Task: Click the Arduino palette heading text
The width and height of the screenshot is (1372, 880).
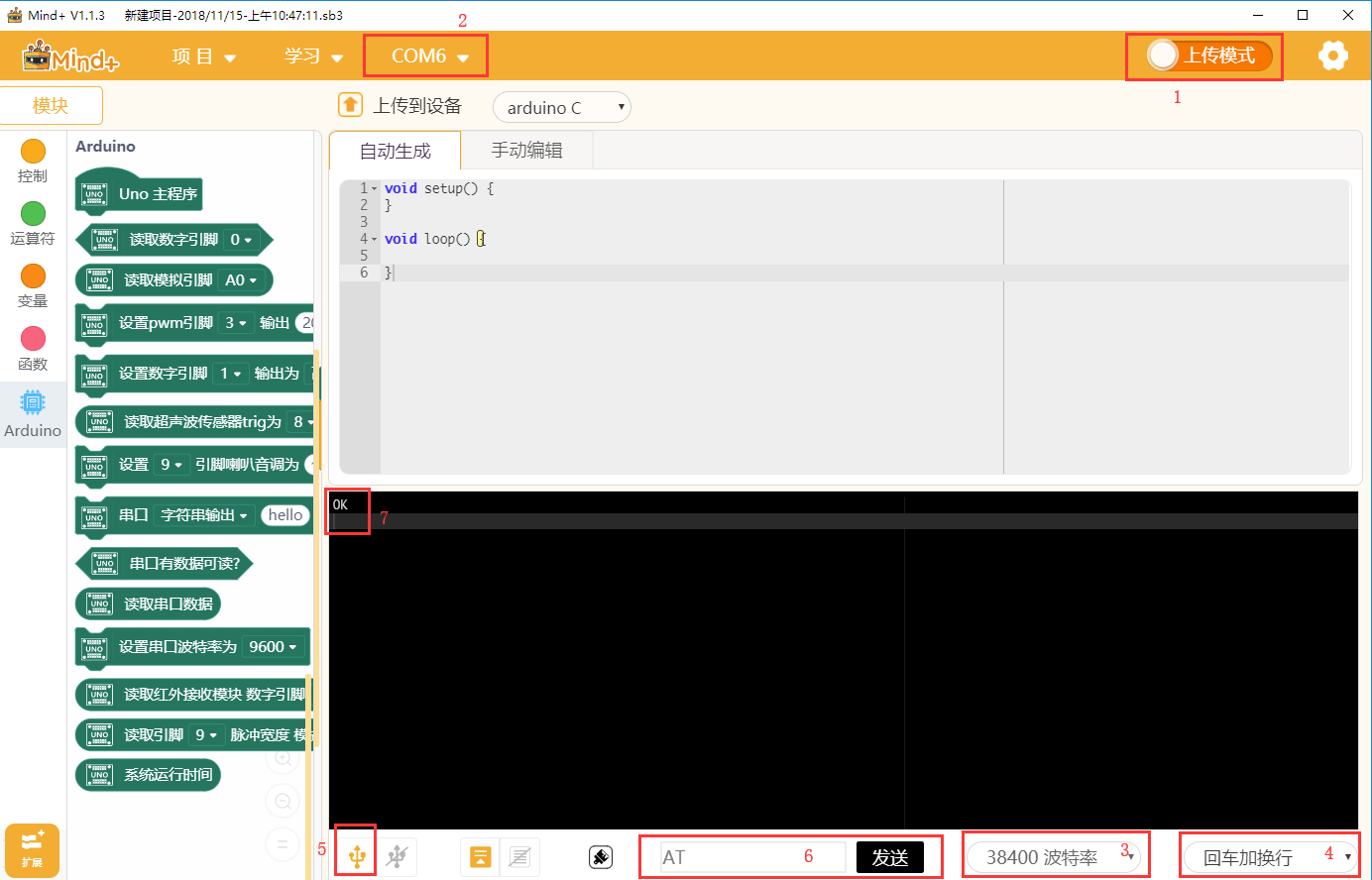Action: [x=105, y=147]
